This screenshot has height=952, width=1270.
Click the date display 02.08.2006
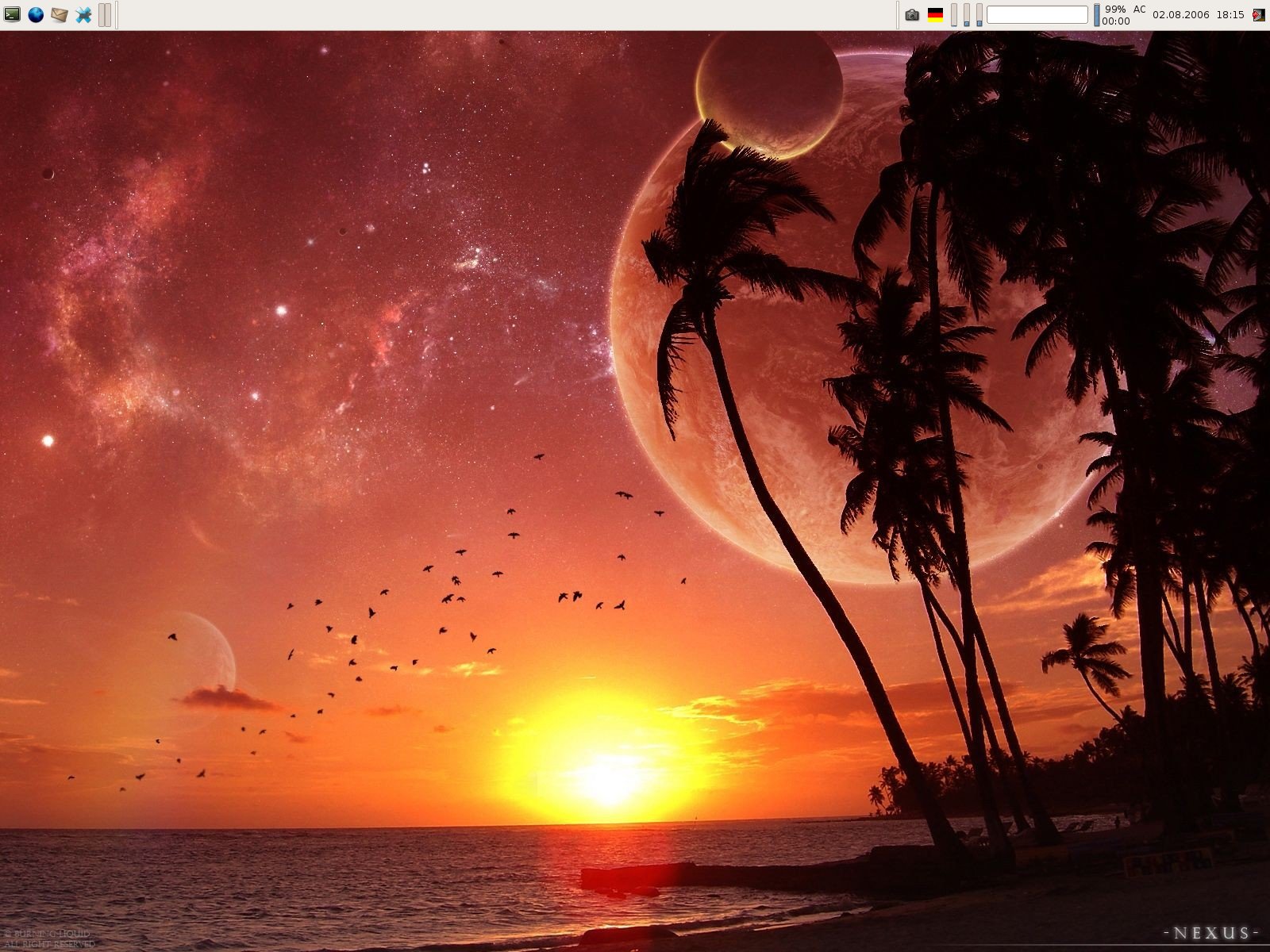[x=1182, y=14]
